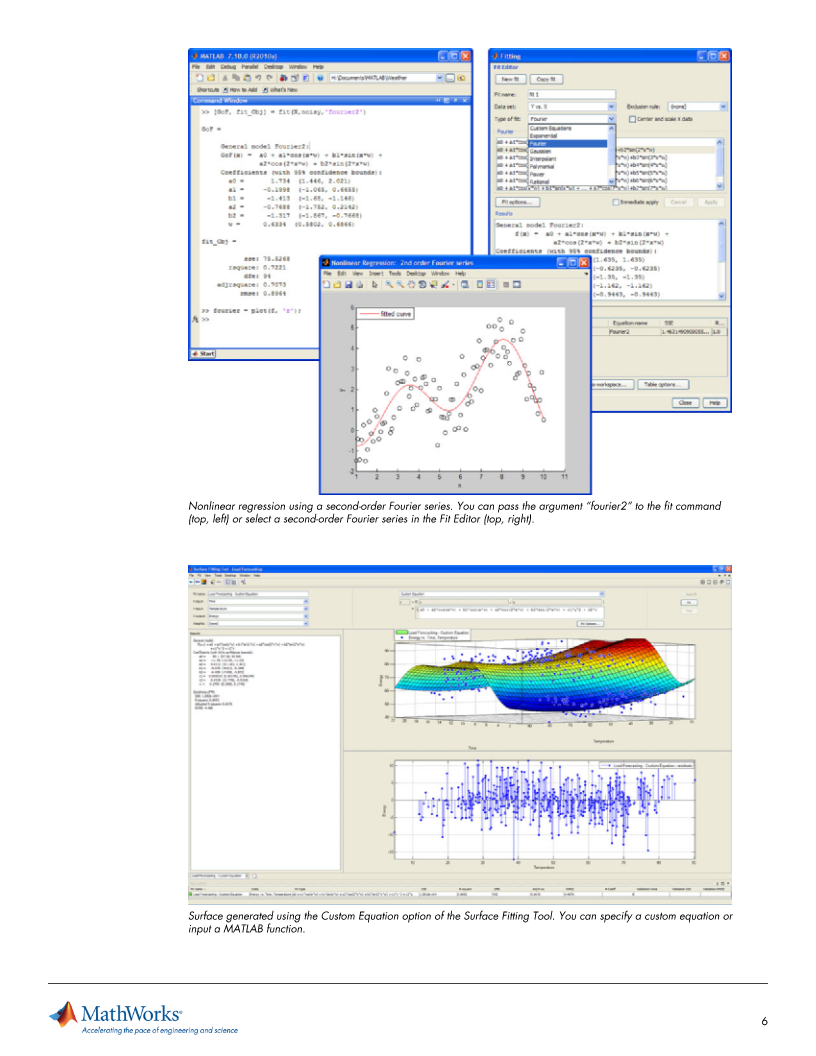Open the current directory dropdown in MATLAB
This screenshot has width=816, height=1056.
point(440,78)
